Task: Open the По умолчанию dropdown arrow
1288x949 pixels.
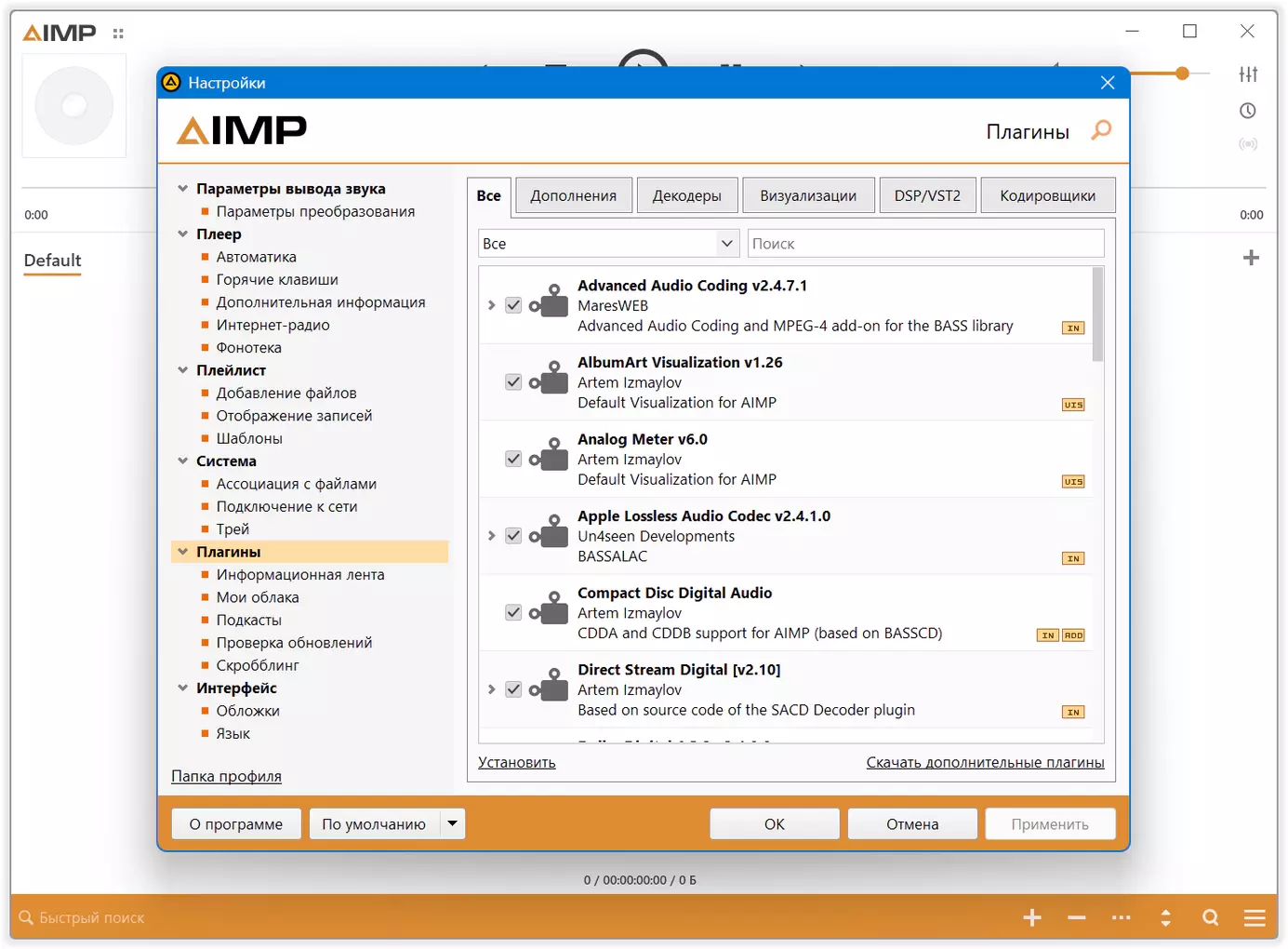Action: click(452, 823)
